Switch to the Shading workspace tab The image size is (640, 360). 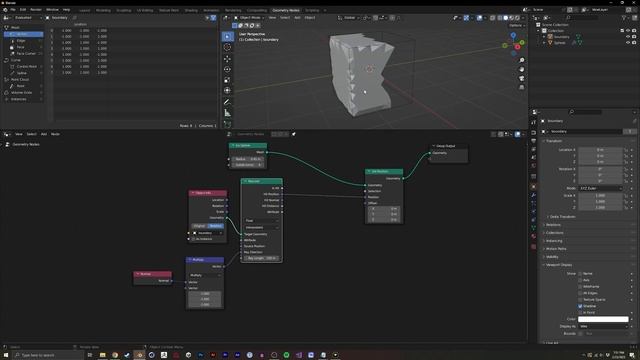click(x=191, y=10)
